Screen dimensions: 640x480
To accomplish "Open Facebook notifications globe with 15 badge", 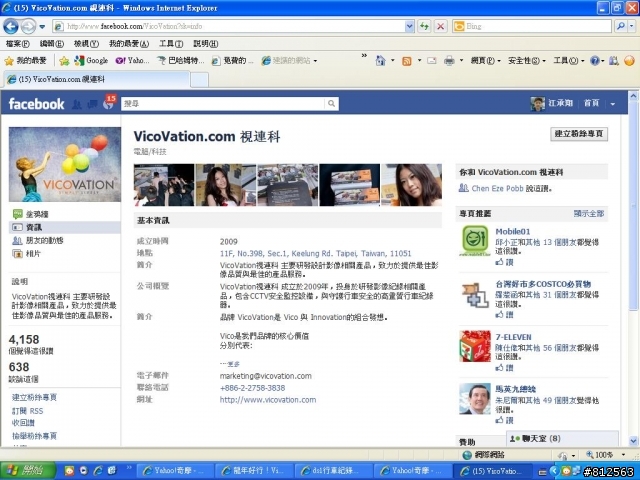I will point(109,103).
